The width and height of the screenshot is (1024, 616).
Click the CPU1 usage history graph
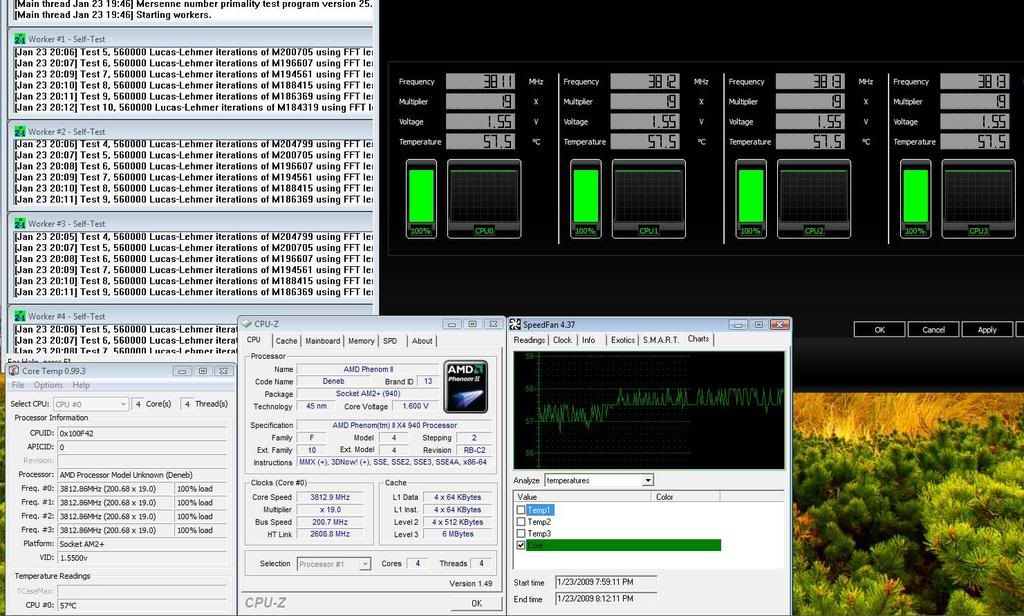[x=648, y=199]
